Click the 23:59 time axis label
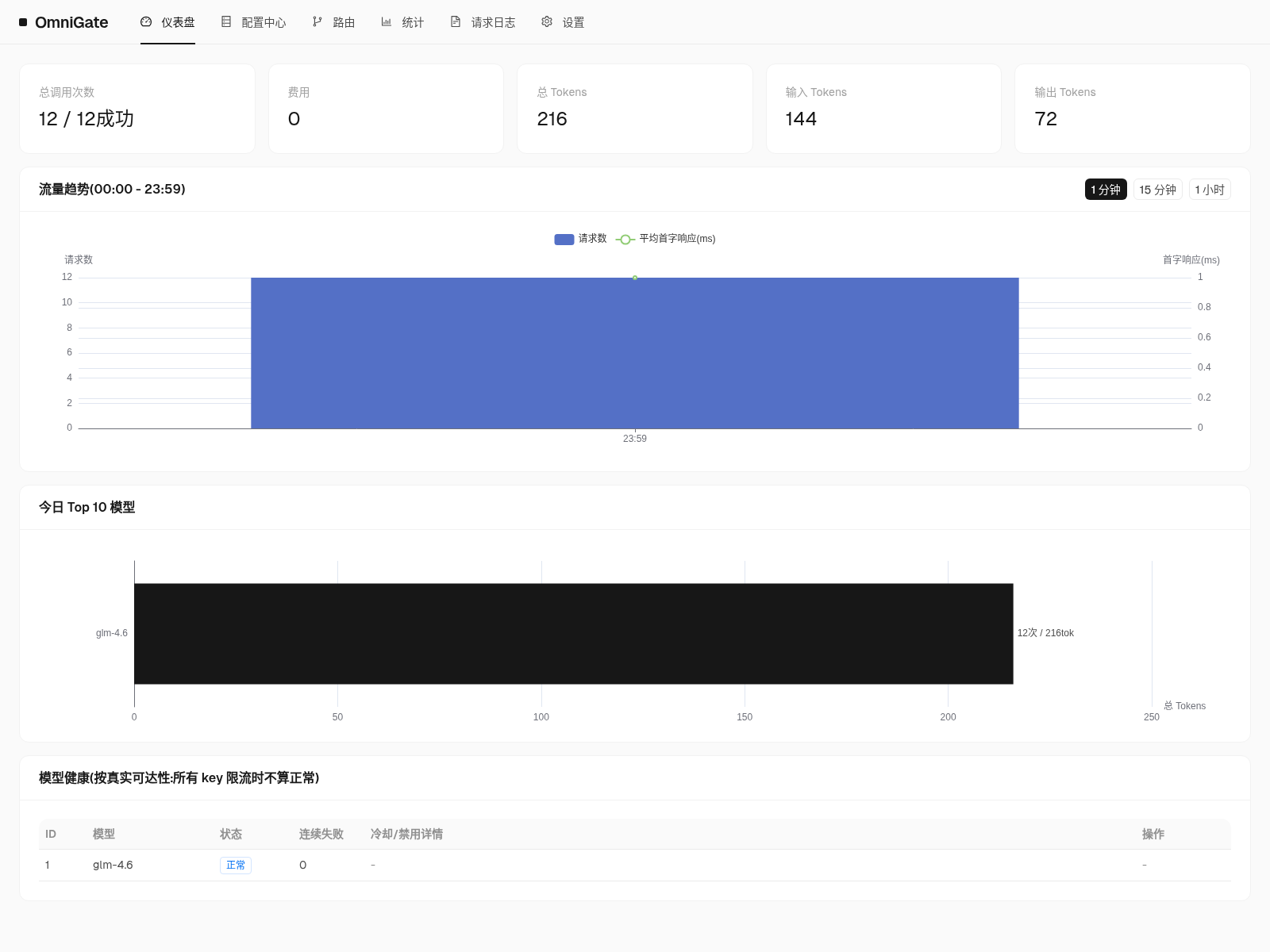This screenshot has width=1270, height=952. click(x=635, y=439)
